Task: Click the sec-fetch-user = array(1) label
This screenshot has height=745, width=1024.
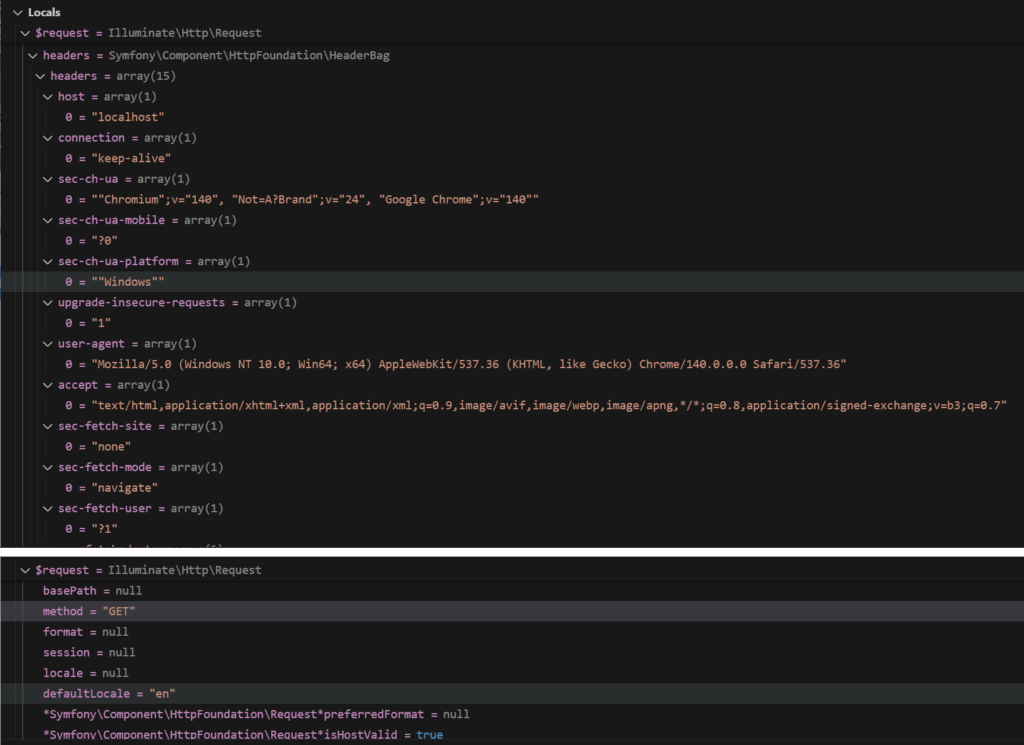Action: click(140, 508)
